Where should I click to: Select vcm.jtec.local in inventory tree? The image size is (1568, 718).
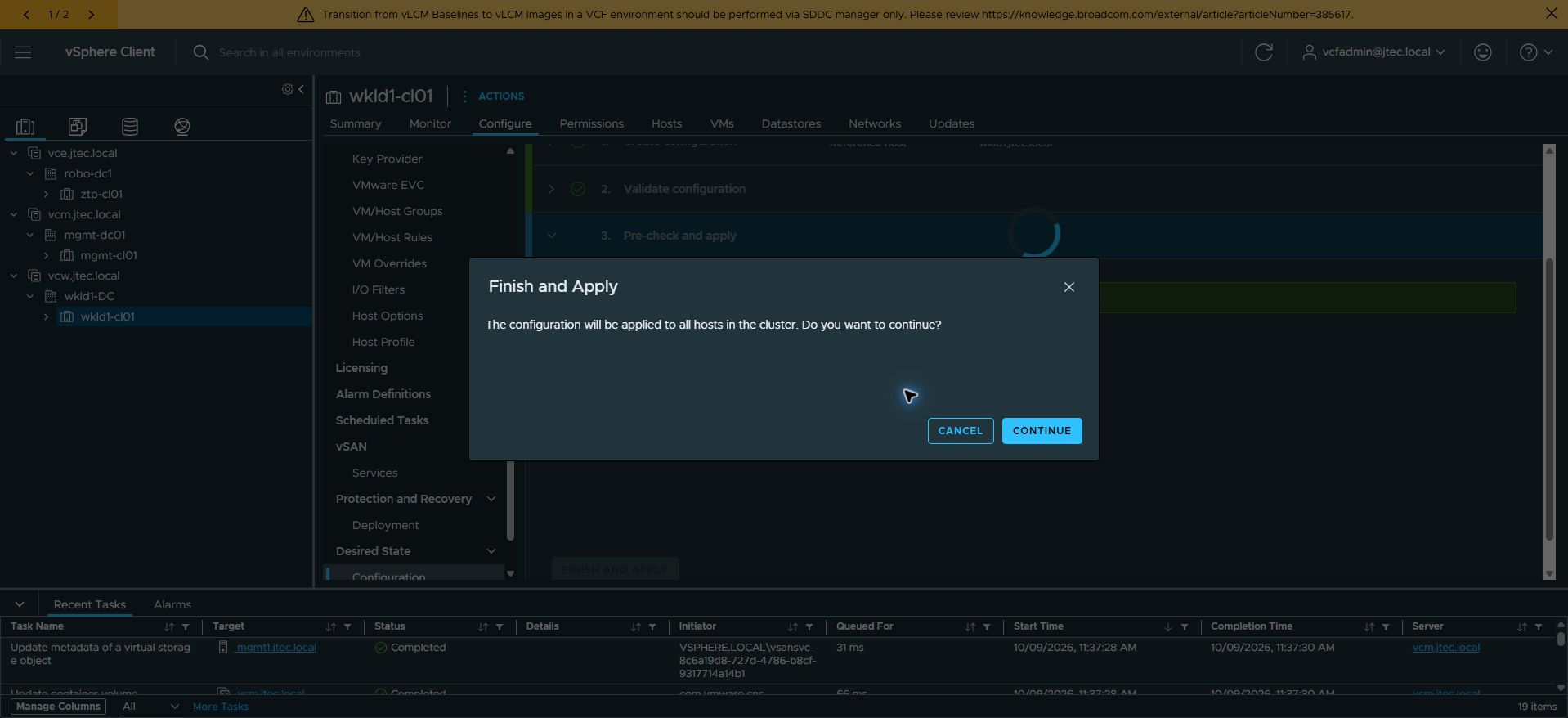click(x=83, y=214)
